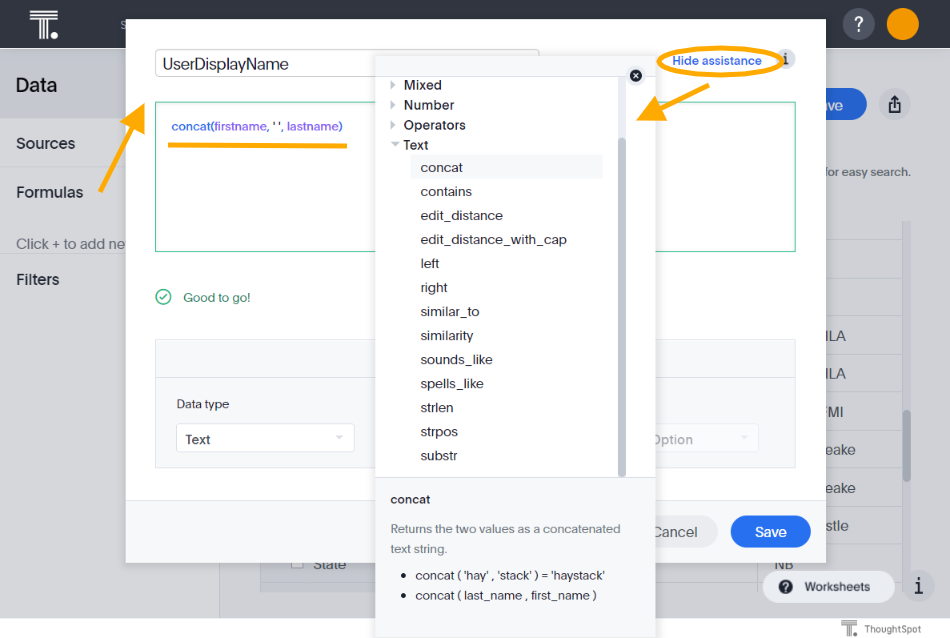This screenshot has height=638, width=950.
Task: Open help via the question mark icon
Action: (x=858, y=23)
